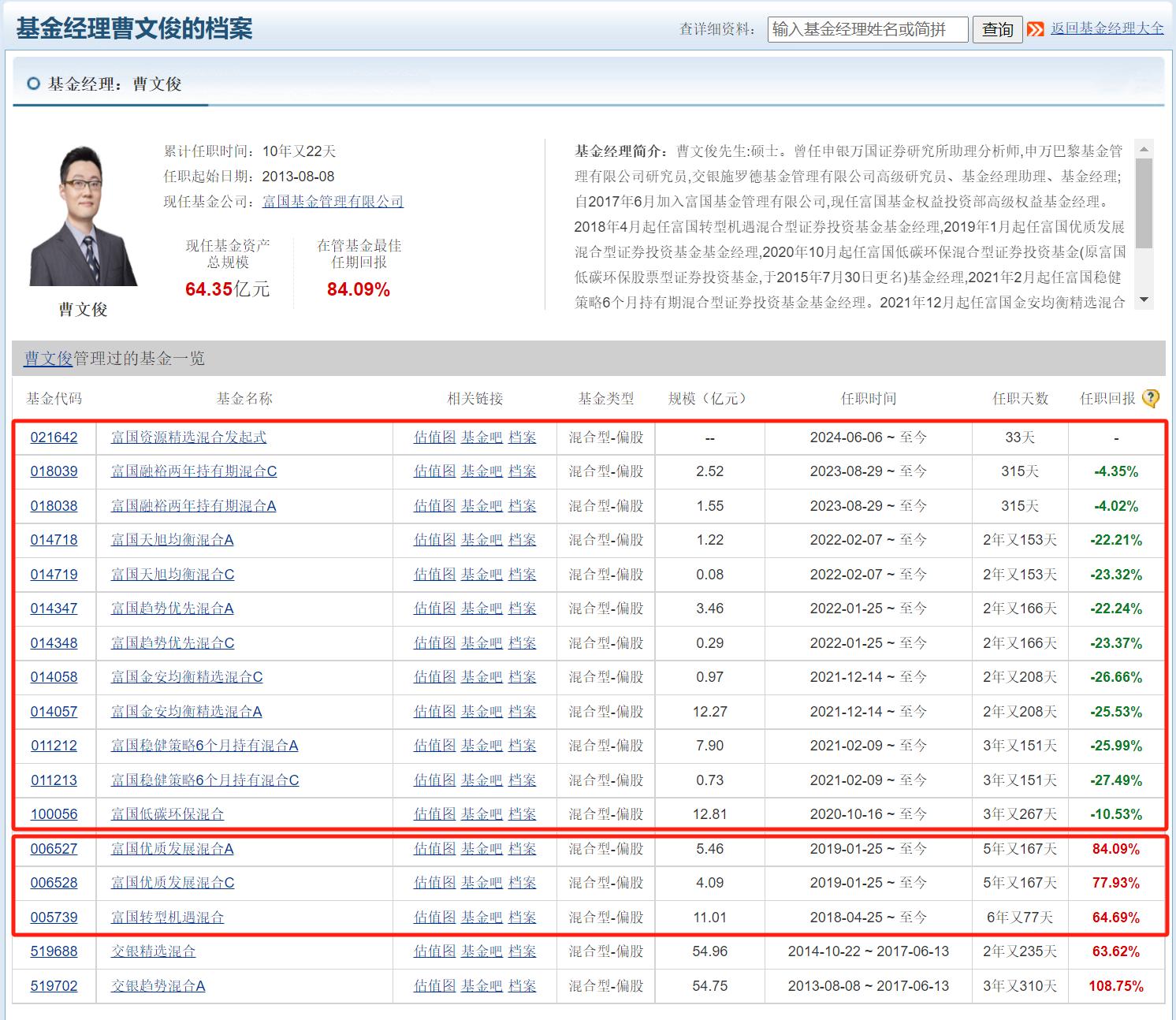Open fund 富国资源精选混合发起式
Screen dimensions: 1176x1020
[188, 437]
